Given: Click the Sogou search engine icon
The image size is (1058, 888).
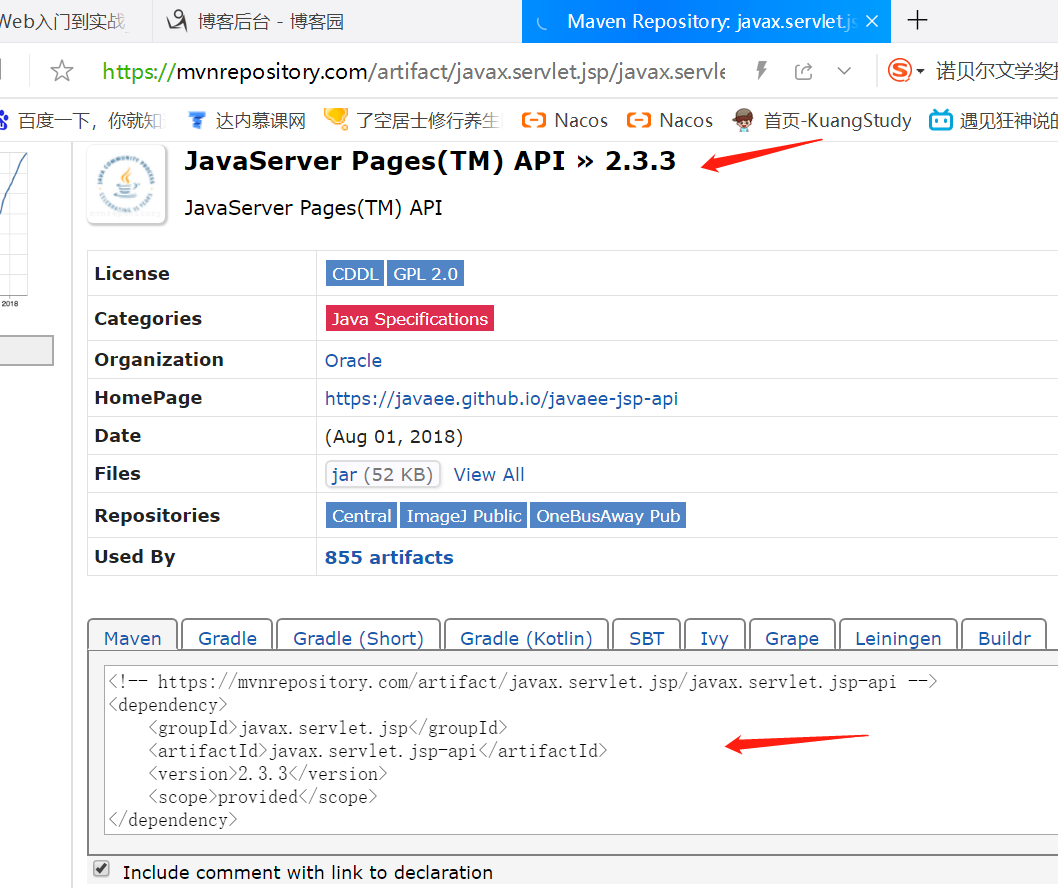Looking at the screenshot, I should pos(899,70).
